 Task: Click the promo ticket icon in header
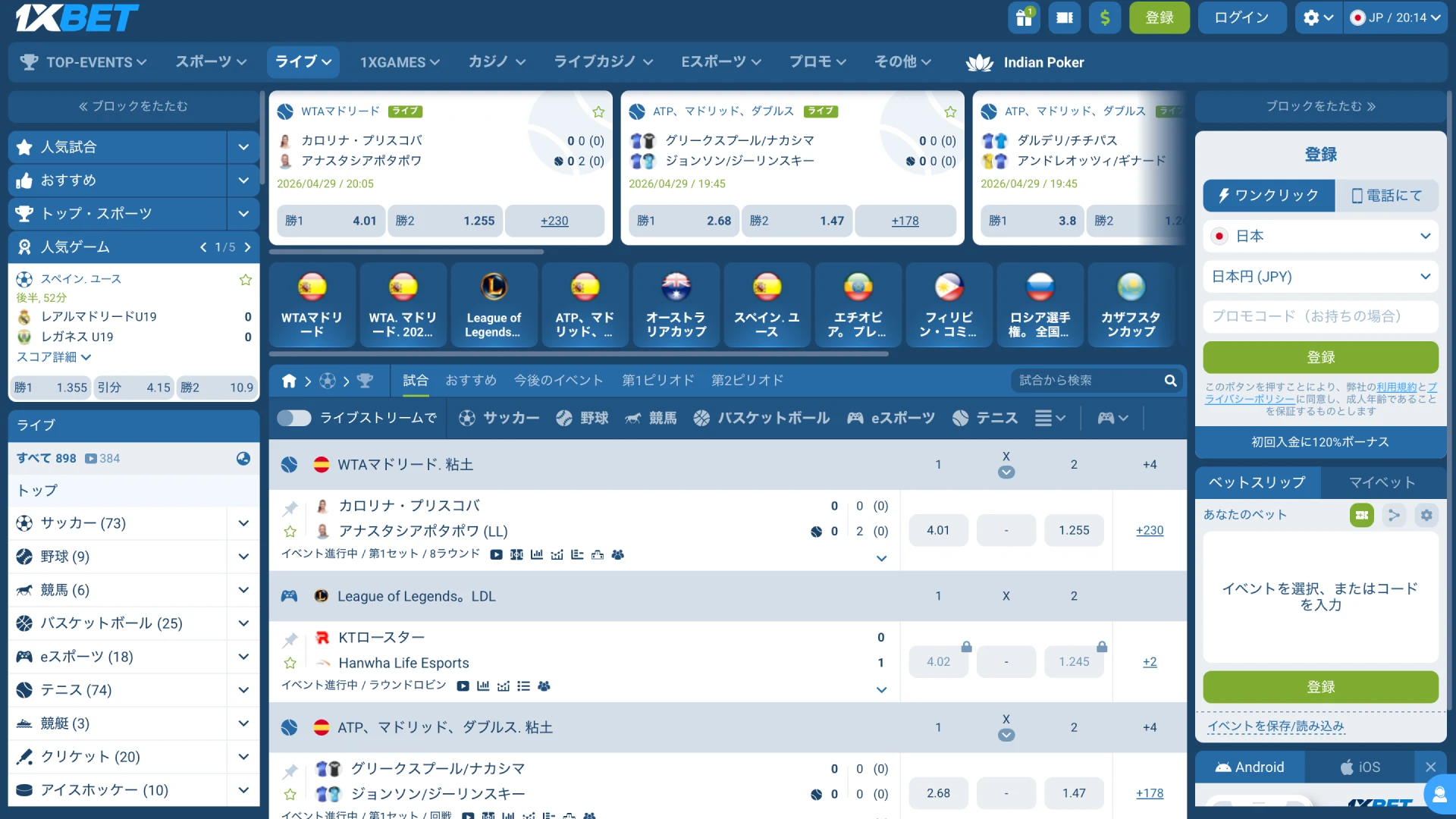(1065, 17)
